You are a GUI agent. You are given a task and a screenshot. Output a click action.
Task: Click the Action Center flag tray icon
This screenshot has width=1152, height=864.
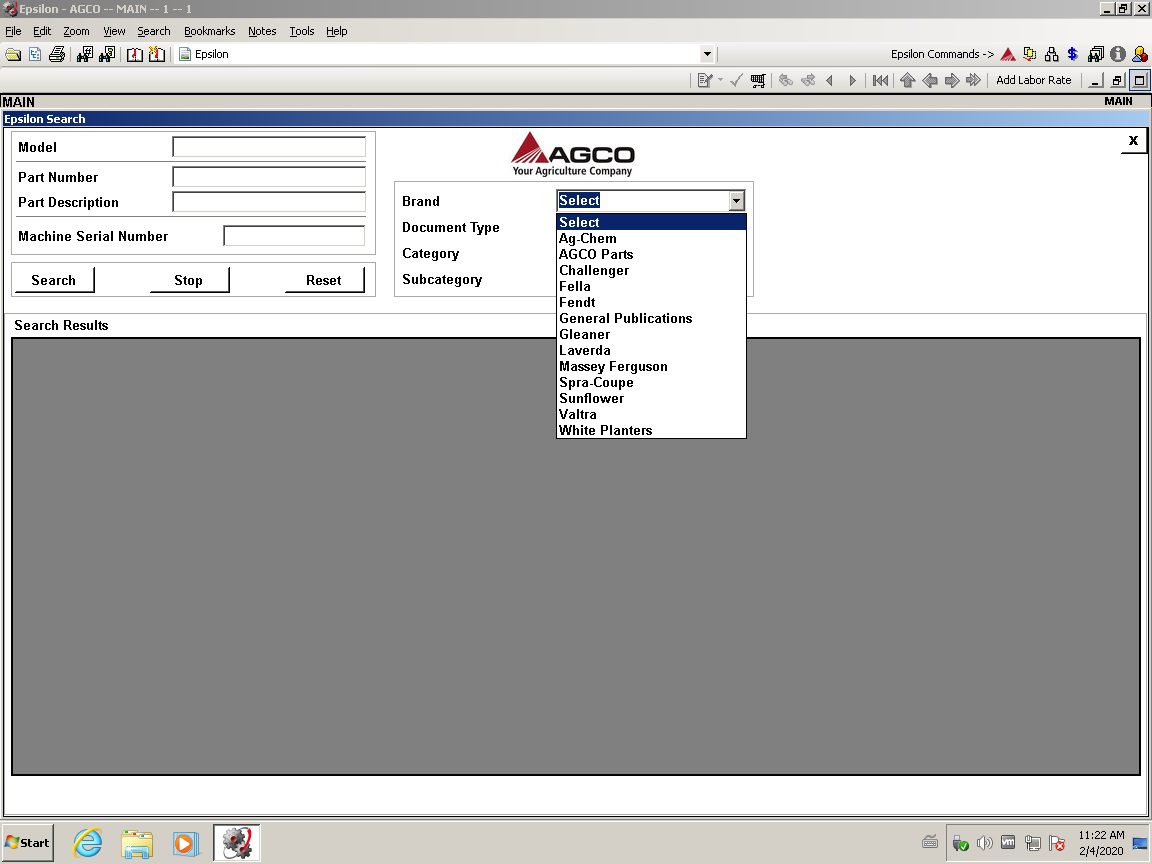coord(1056,843)
